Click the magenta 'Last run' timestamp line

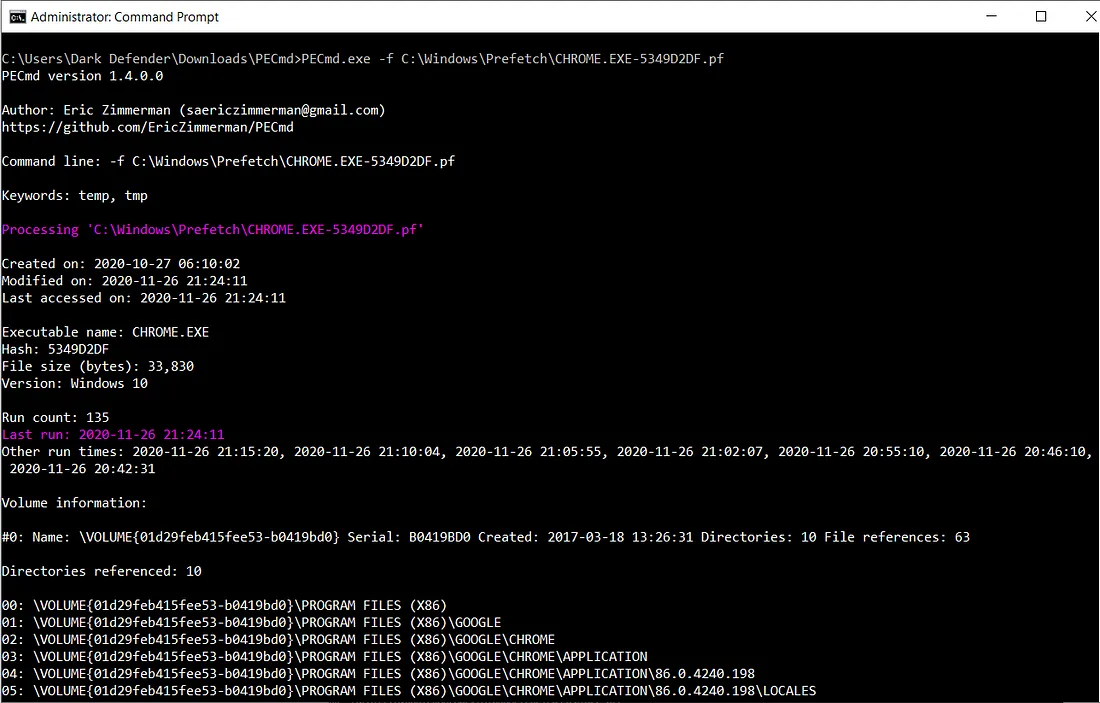[x=113, y=435]
